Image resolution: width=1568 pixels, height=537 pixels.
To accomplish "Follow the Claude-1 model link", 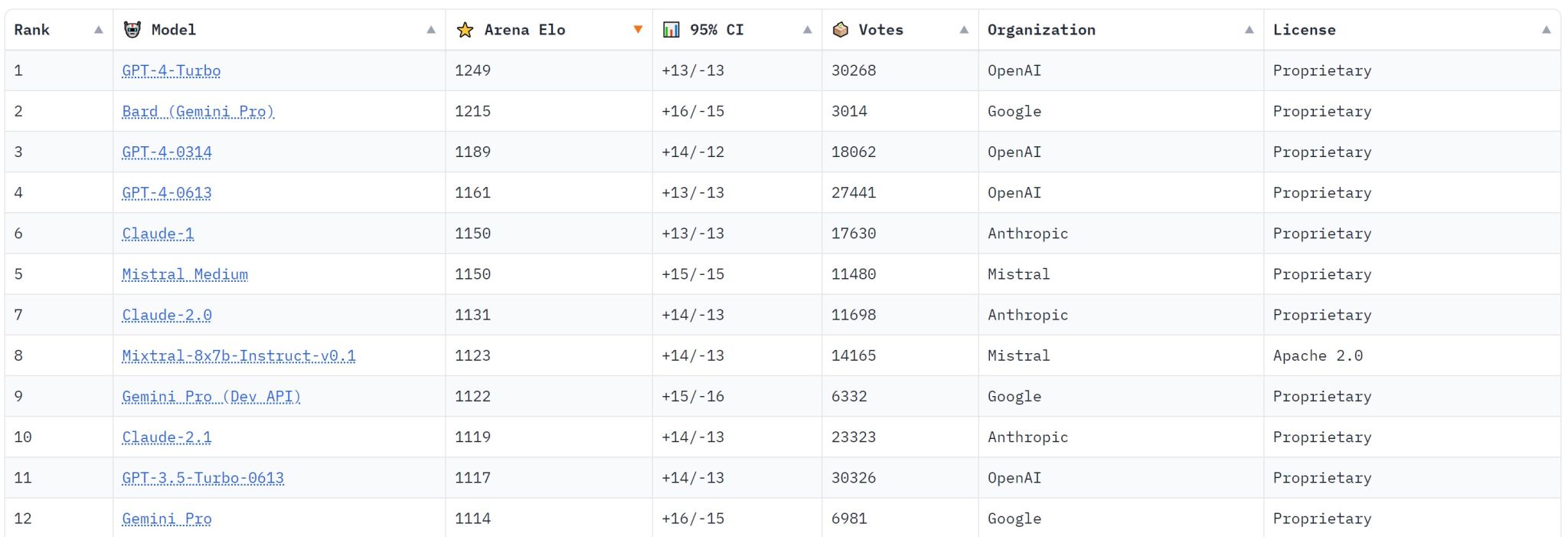I will [158, 234].
